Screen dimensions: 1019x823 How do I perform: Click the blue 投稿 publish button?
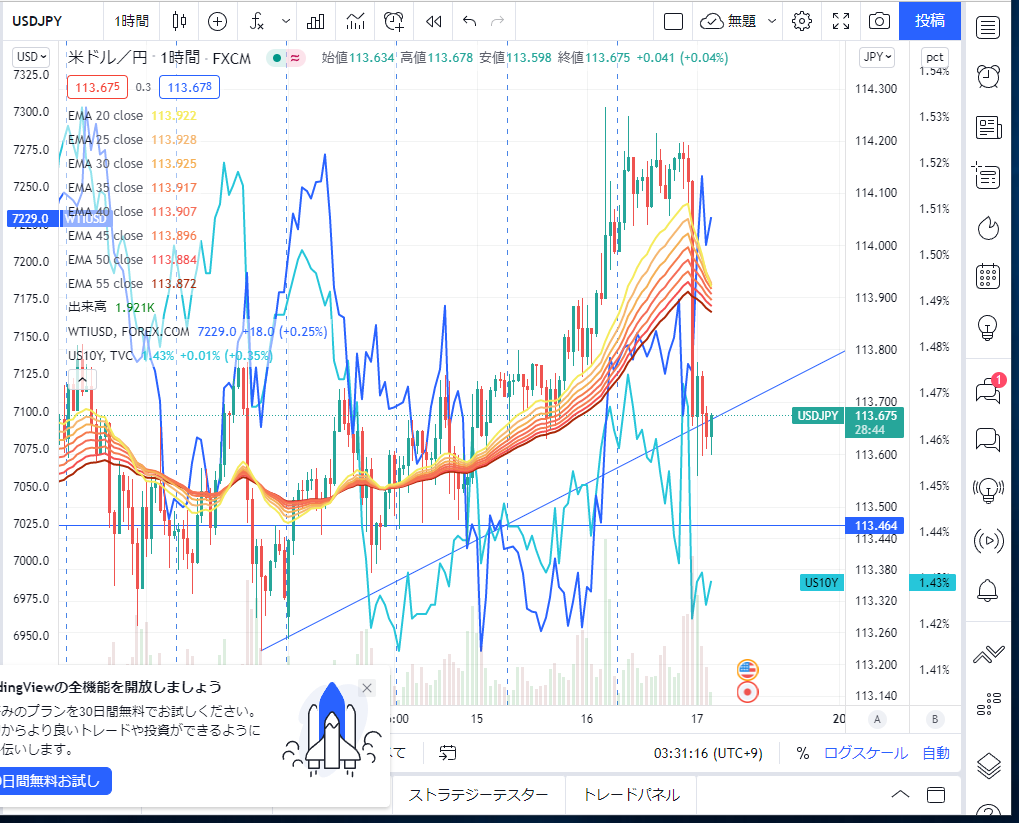tap(929, 21)
